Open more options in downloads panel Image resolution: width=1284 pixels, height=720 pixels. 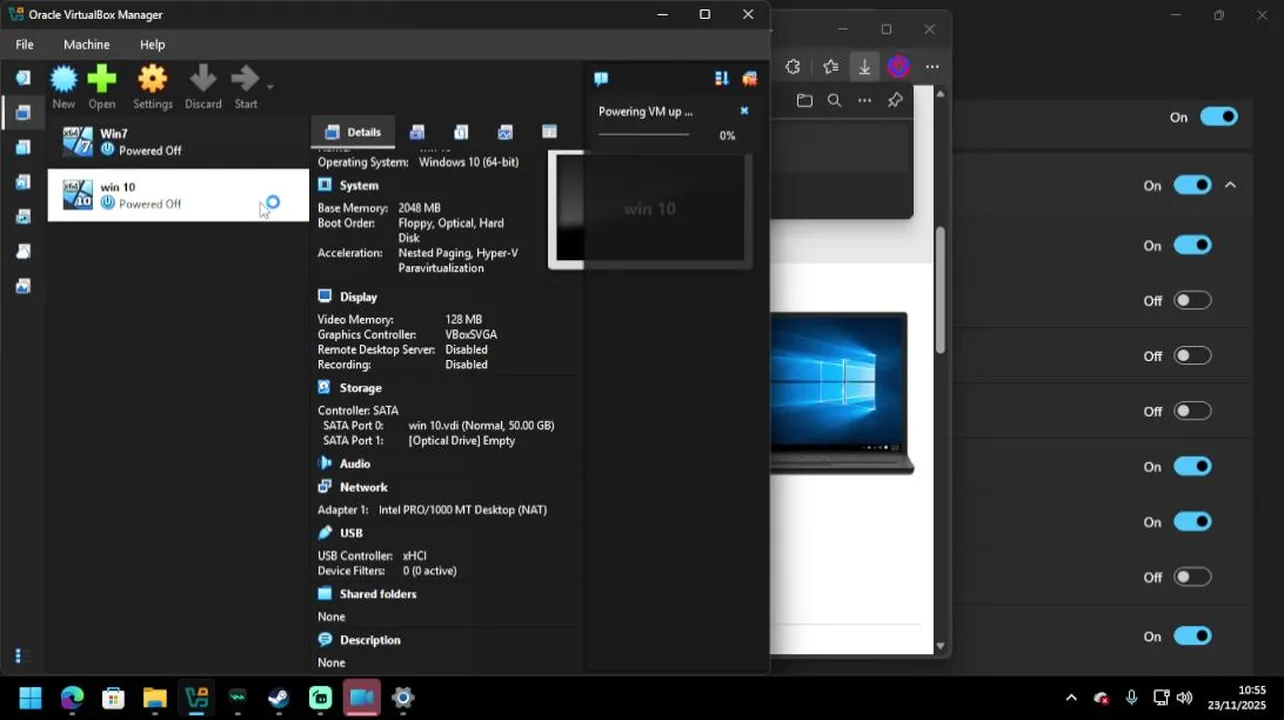865,100
